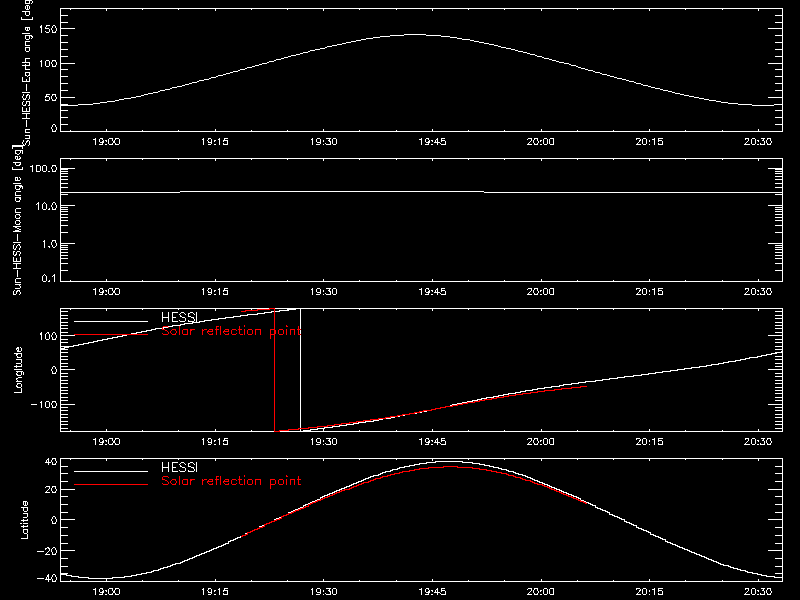The image size is (800, 600).
Task: Click the -40 tick label on Latitude axis
Action: [x=47, y=579]
